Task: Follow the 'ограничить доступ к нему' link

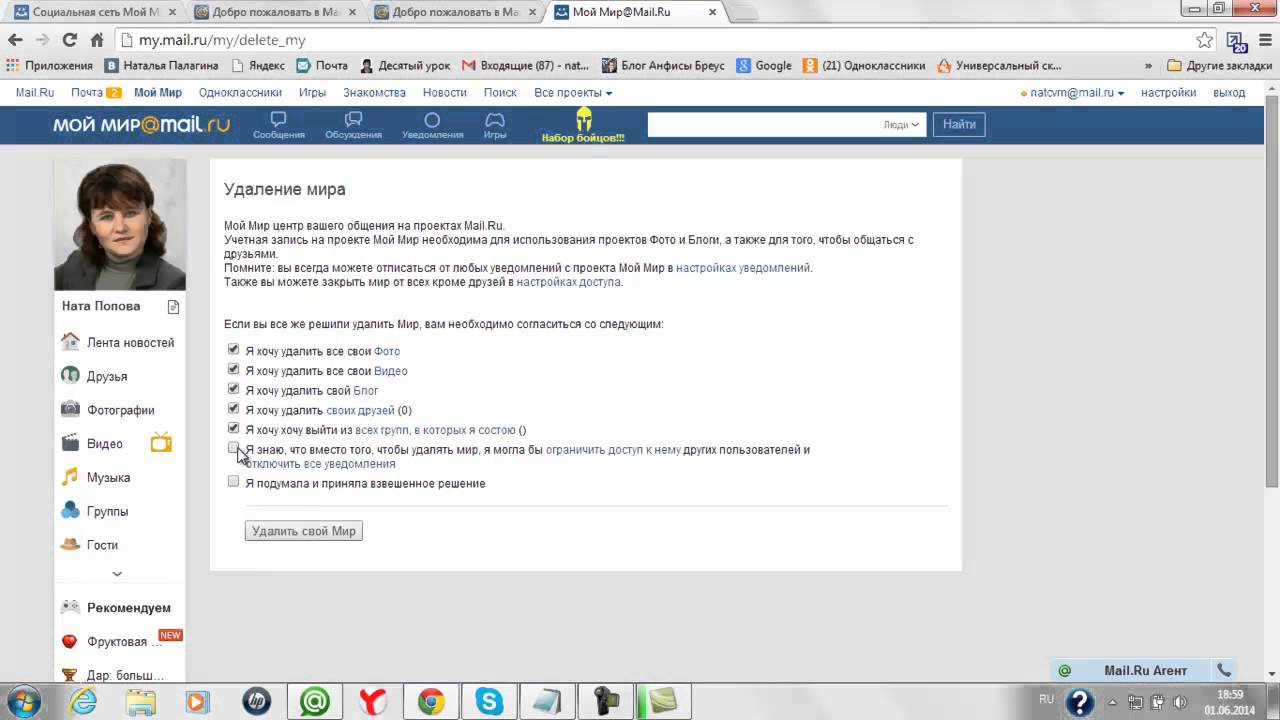Action: click(613, 450)
